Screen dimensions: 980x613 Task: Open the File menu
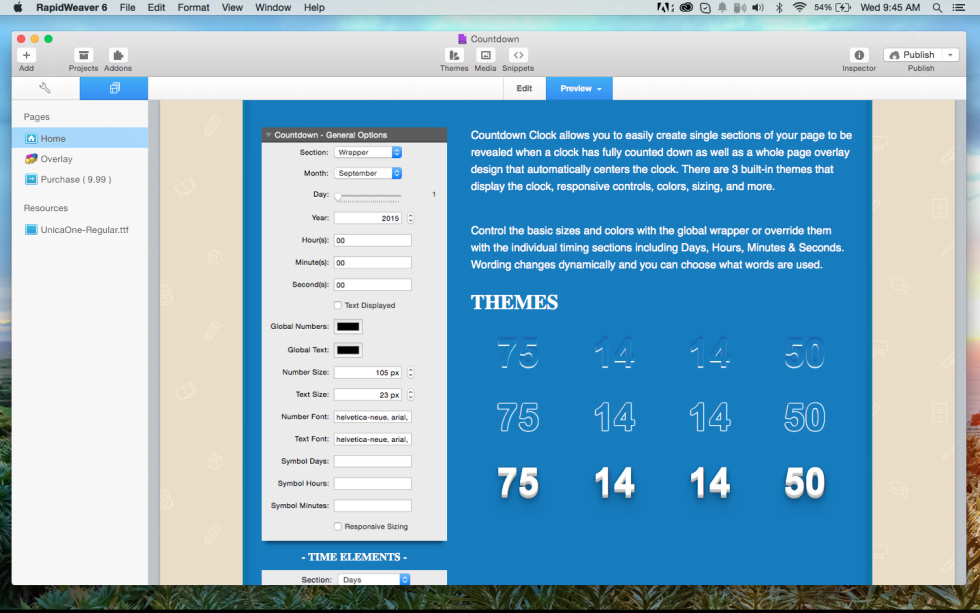click(x=128, y=7)
